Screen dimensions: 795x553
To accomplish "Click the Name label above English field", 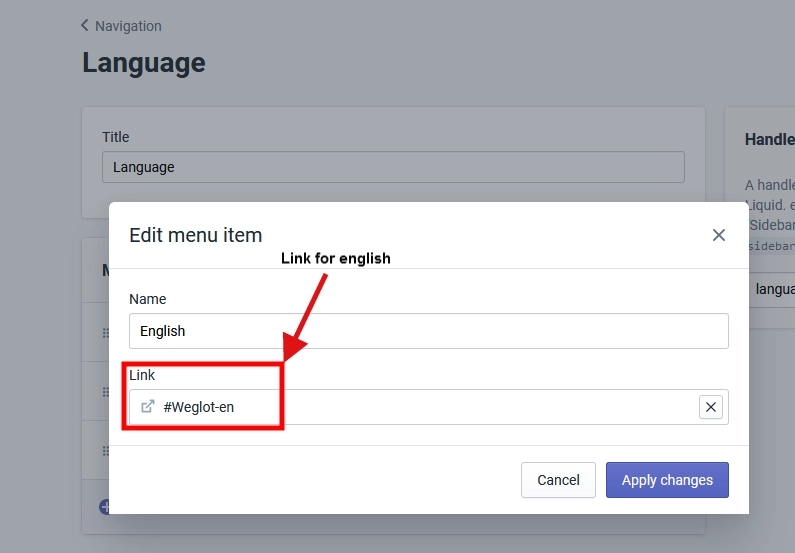I will coord(148,299).
